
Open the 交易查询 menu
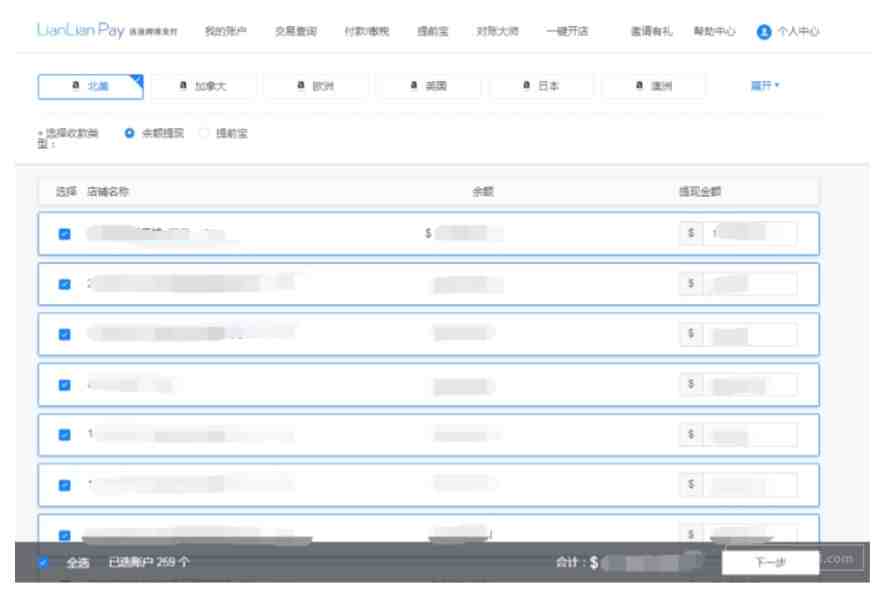296,31
